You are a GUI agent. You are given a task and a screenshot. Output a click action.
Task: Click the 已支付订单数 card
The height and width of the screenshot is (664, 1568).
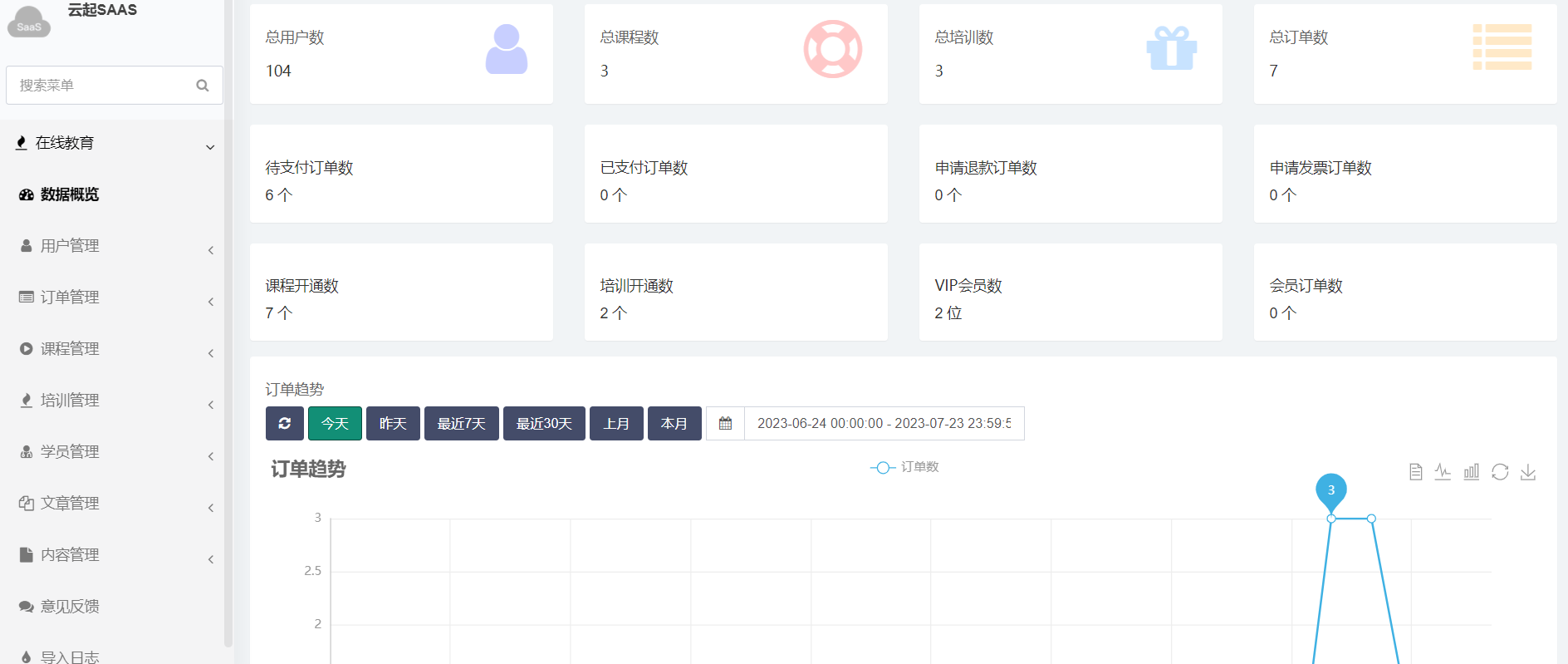[x=736, y=174]
